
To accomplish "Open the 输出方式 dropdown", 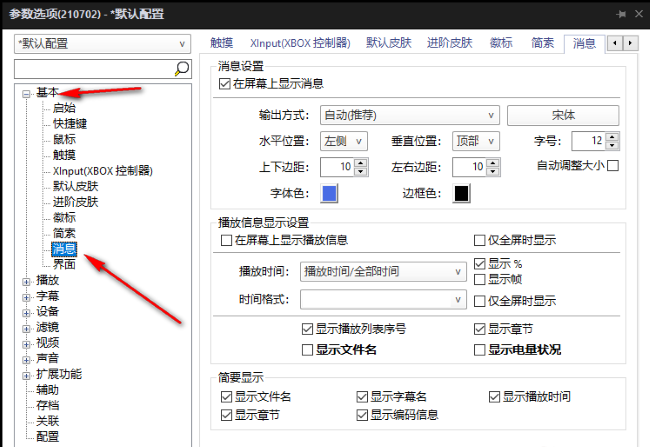I will click(x=409, y=115).
